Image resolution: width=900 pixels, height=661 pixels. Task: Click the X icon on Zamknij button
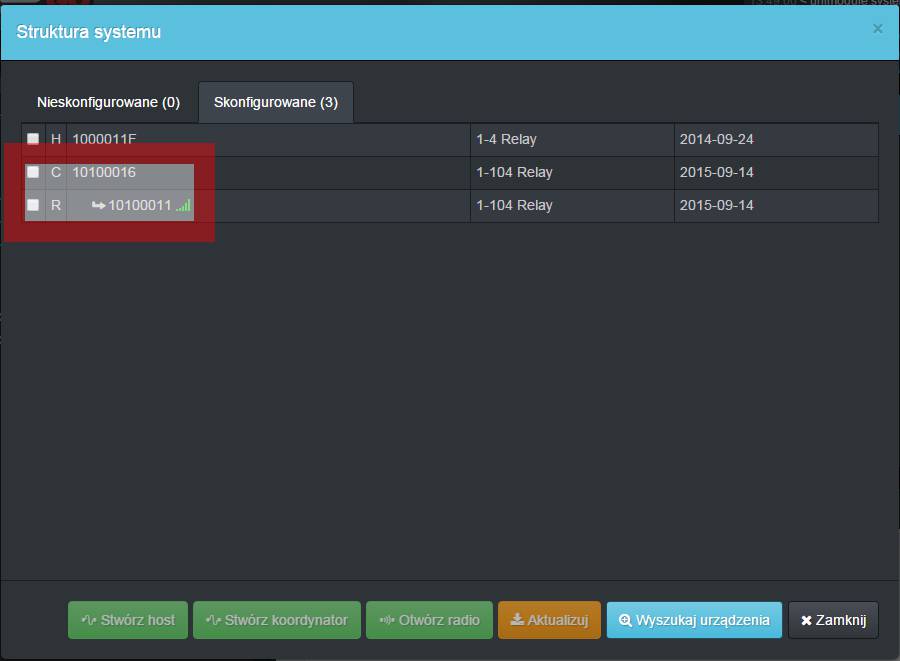[806, 621]
